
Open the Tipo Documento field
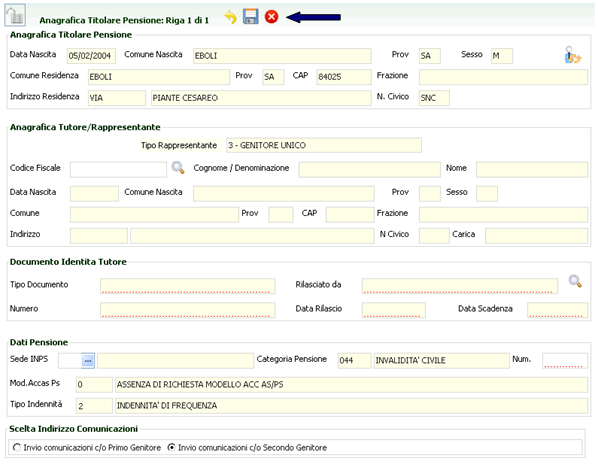pos(187,286)
